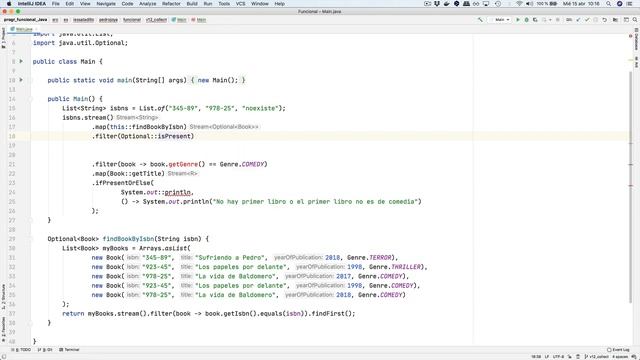Build project with the hammer icon

point(480,20)
